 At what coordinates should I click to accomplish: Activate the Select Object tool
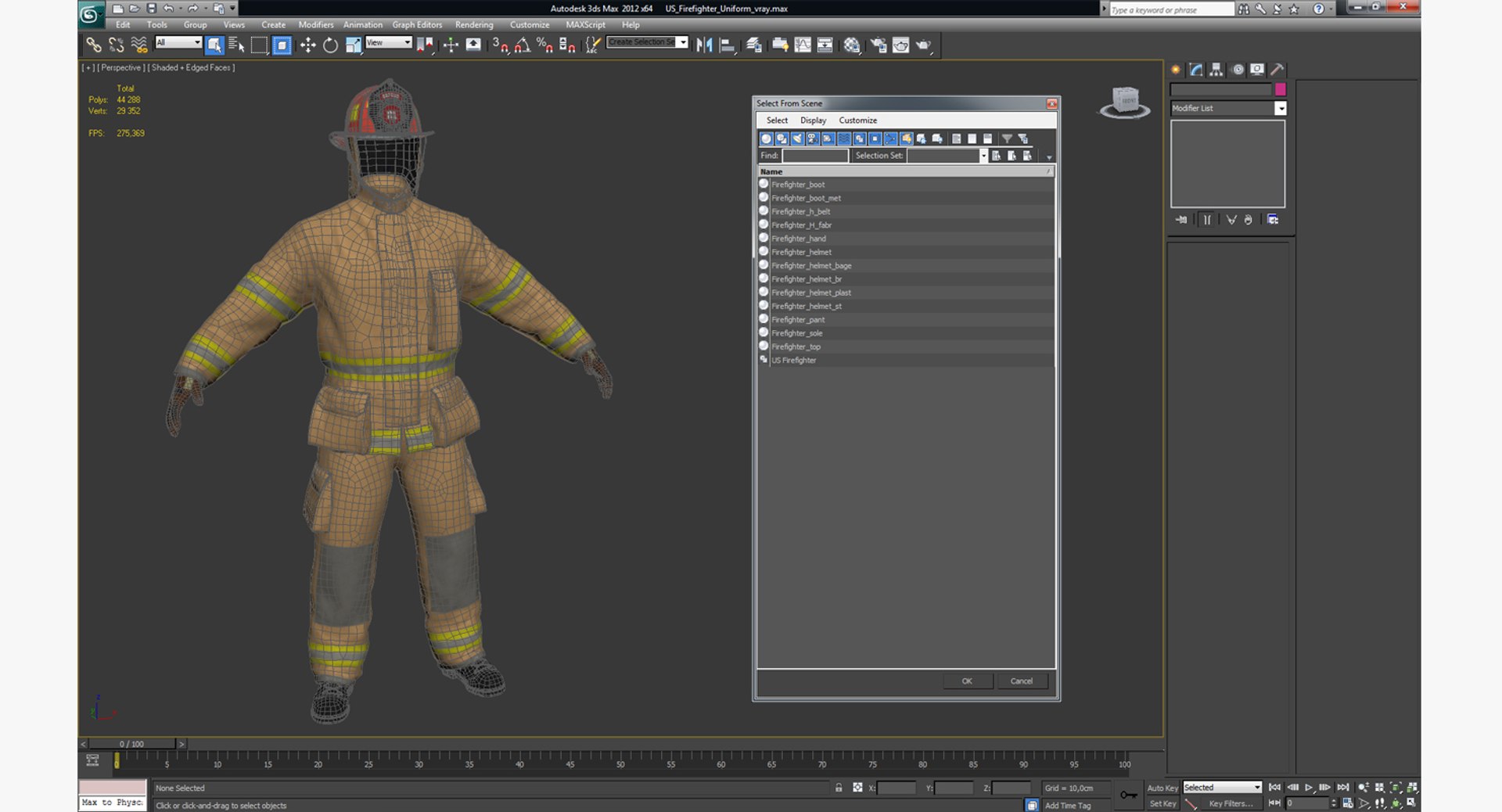point(214,45)
